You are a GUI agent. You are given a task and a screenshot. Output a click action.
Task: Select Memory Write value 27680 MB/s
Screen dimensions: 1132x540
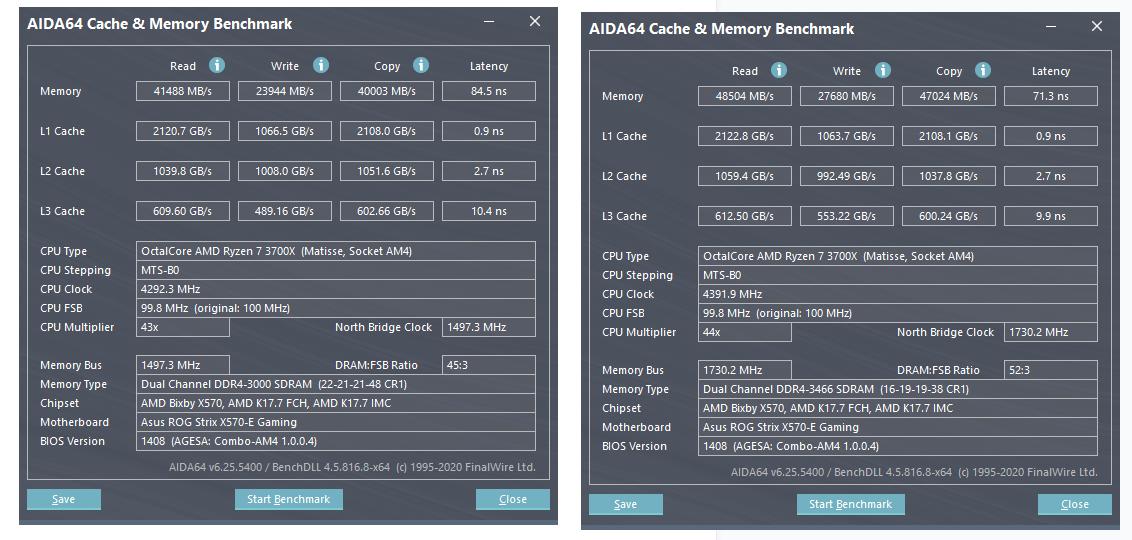point(847,96)
